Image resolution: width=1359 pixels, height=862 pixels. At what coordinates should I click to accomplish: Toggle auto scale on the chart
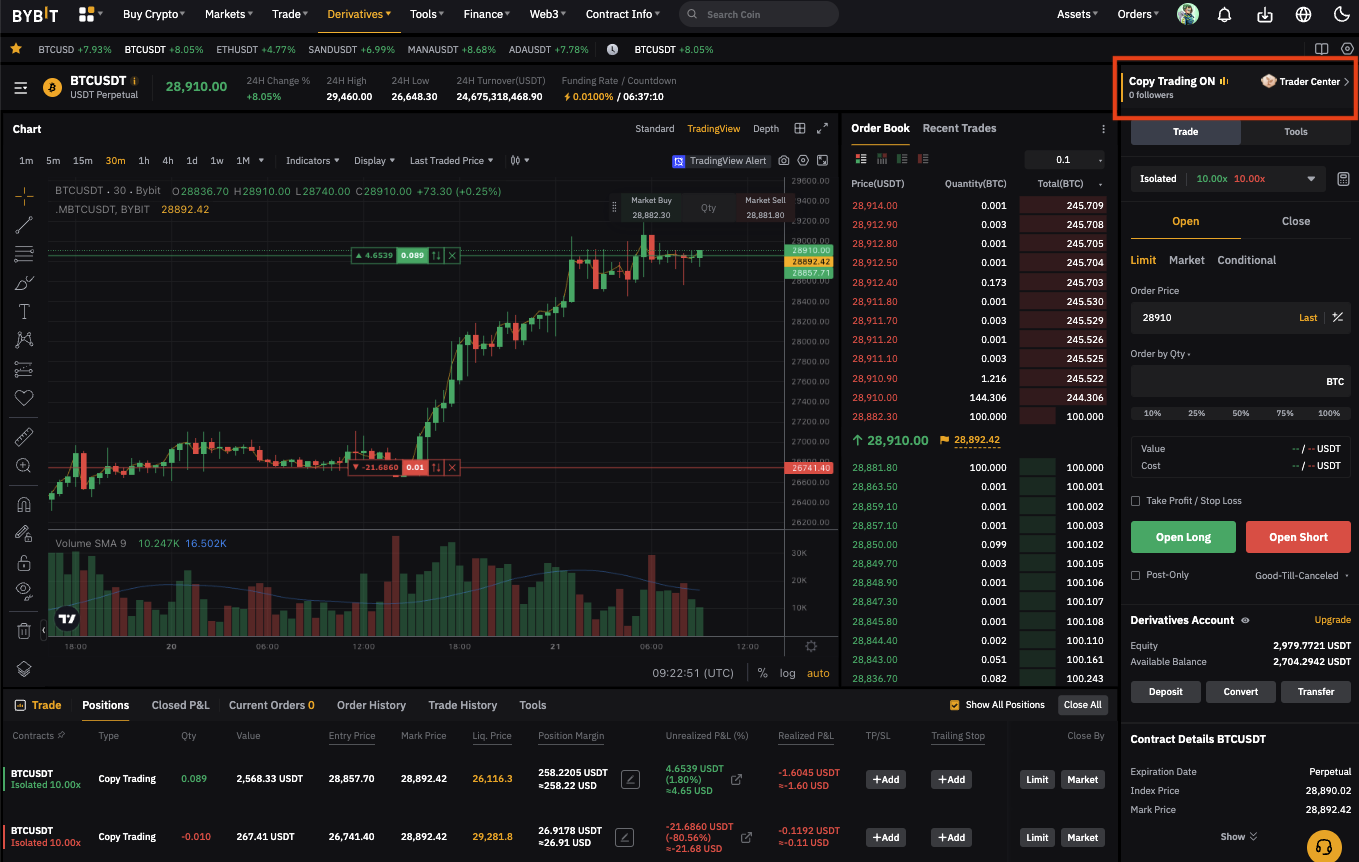click(818, 673)
